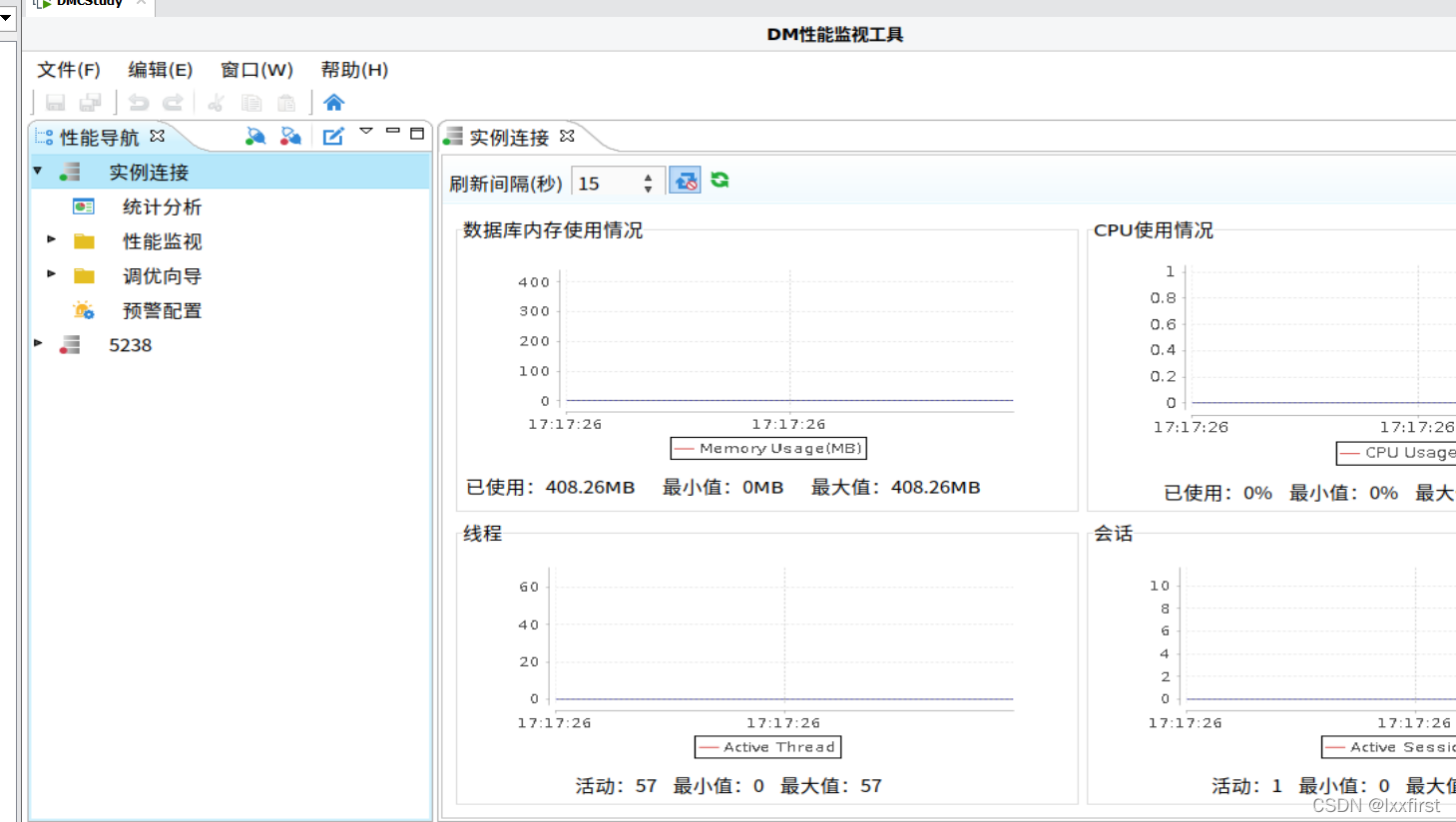The image size is (1456, 822).
Task: Click the 调优向导 folder icon
Action: click(84, 276)
